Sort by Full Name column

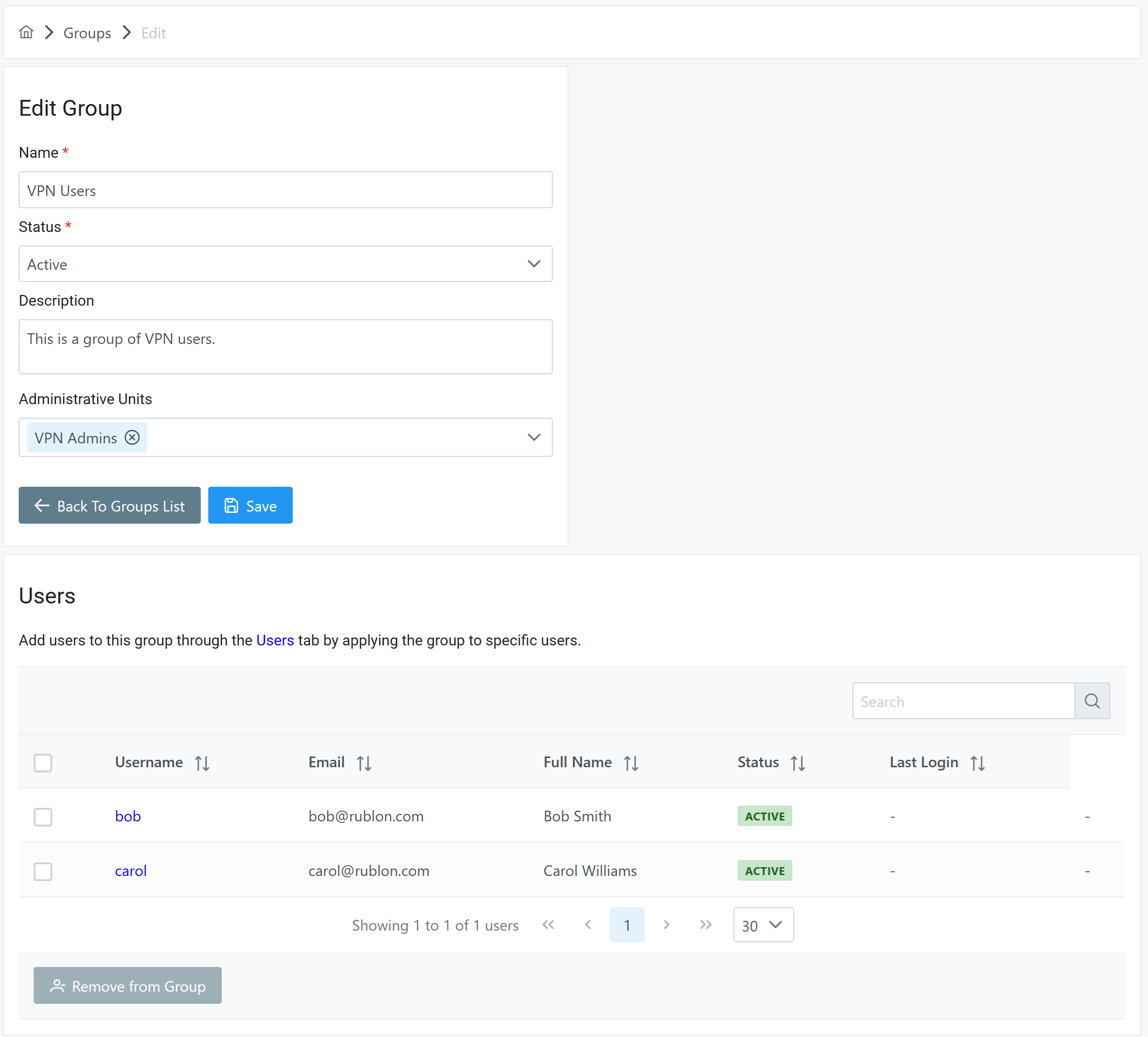coord(631,763)
